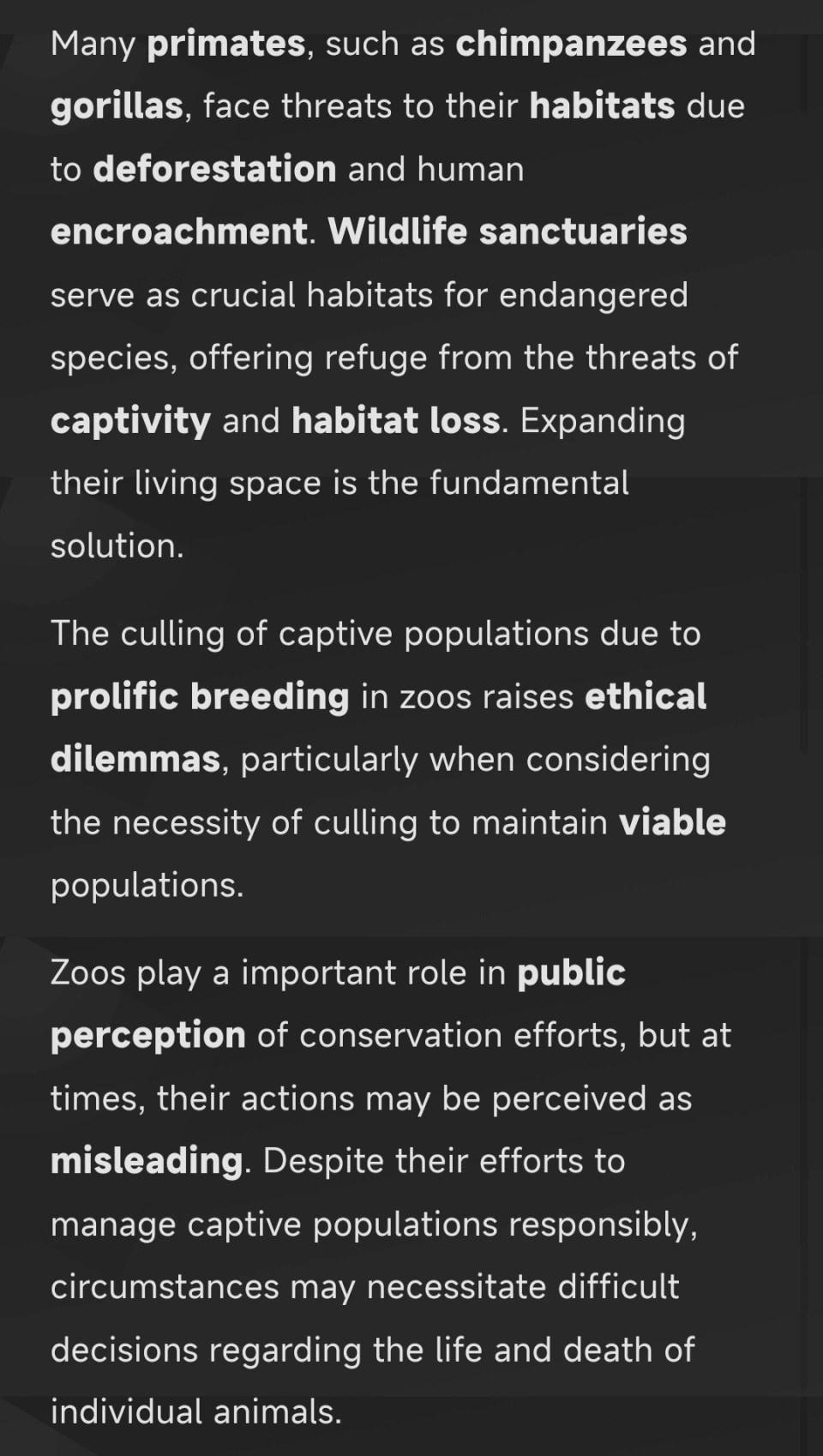This screenshot has height=1456, width=823.
Task: Select the bold word 'perception'
Action: click(148, 1036)
